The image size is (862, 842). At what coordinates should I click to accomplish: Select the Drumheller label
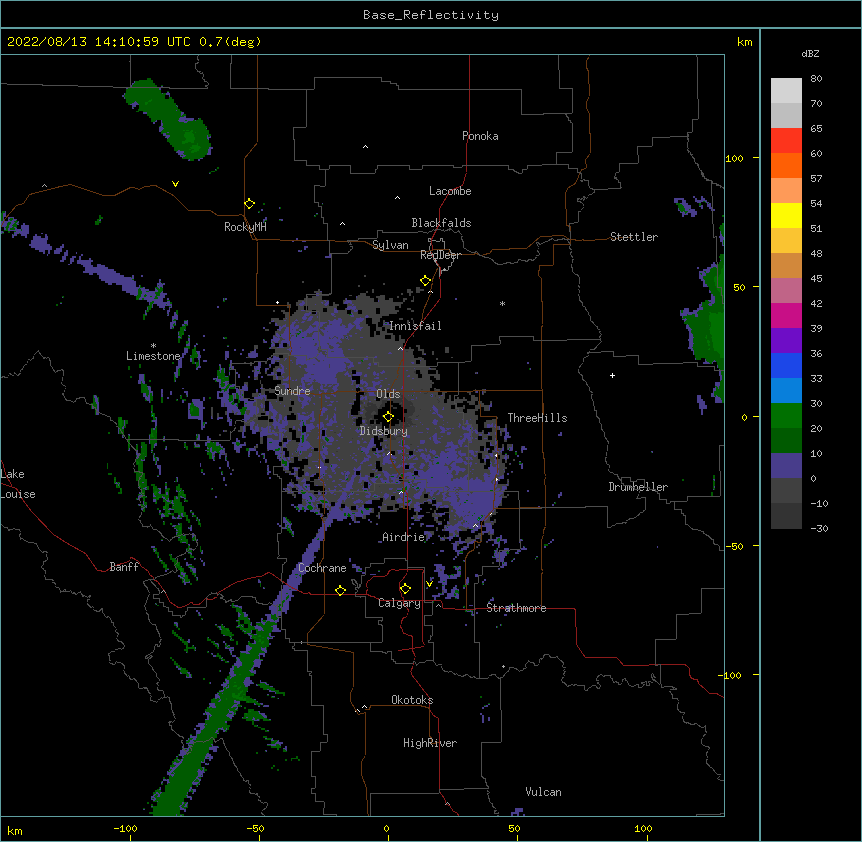coord(638,487)
